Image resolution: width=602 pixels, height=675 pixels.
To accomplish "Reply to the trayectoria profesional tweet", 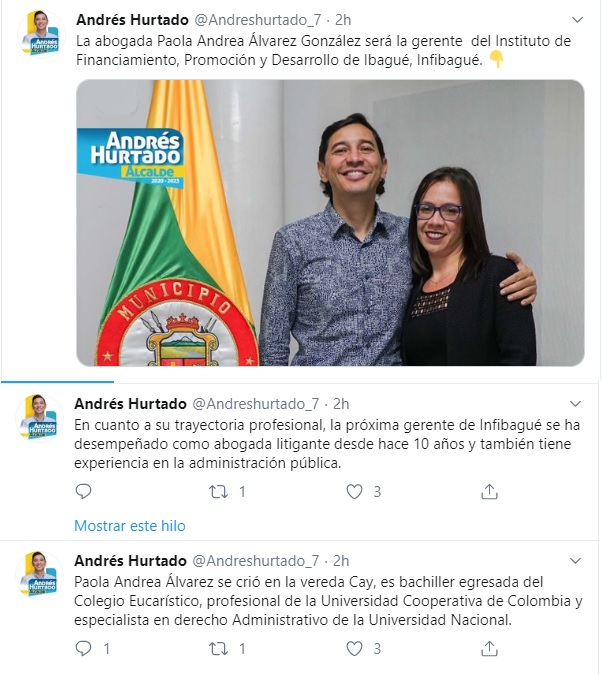I will point(83,491).
